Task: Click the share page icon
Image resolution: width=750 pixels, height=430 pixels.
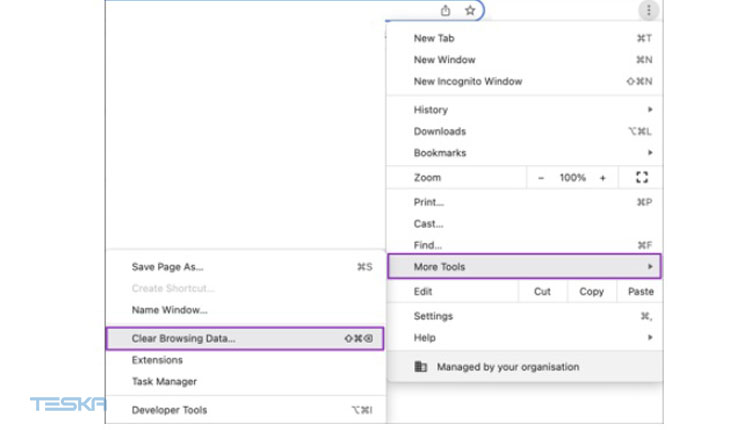Action: pyautogui.click(x=446, y=11)
